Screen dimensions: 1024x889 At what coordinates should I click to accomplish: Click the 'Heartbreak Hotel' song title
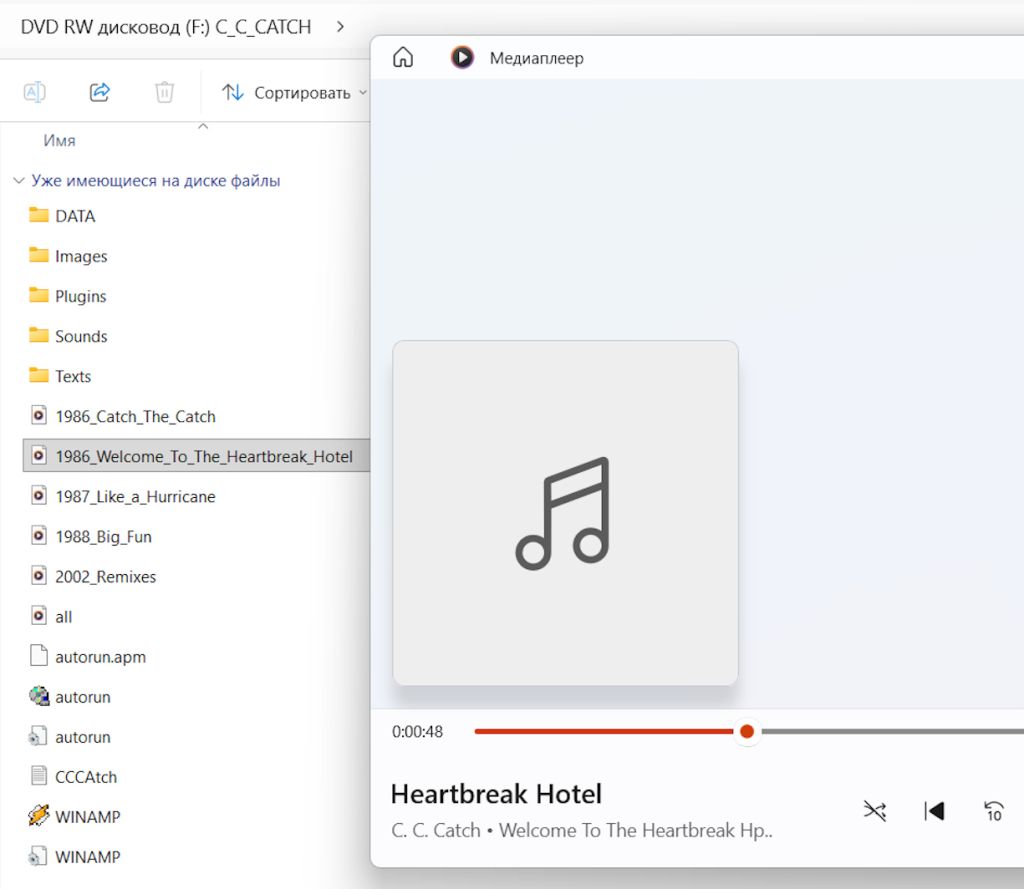coord(496,794)
